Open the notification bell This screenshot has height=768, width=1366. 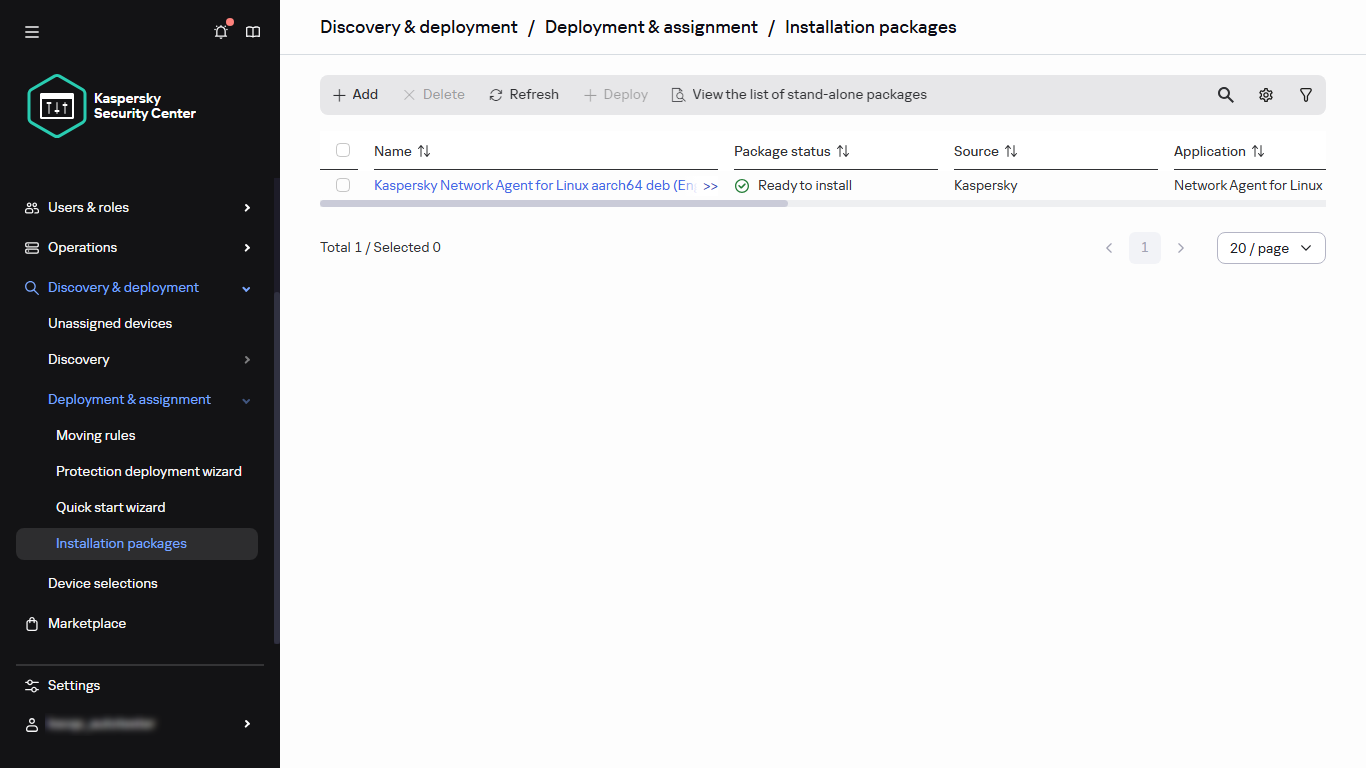(x=220, y=31)
